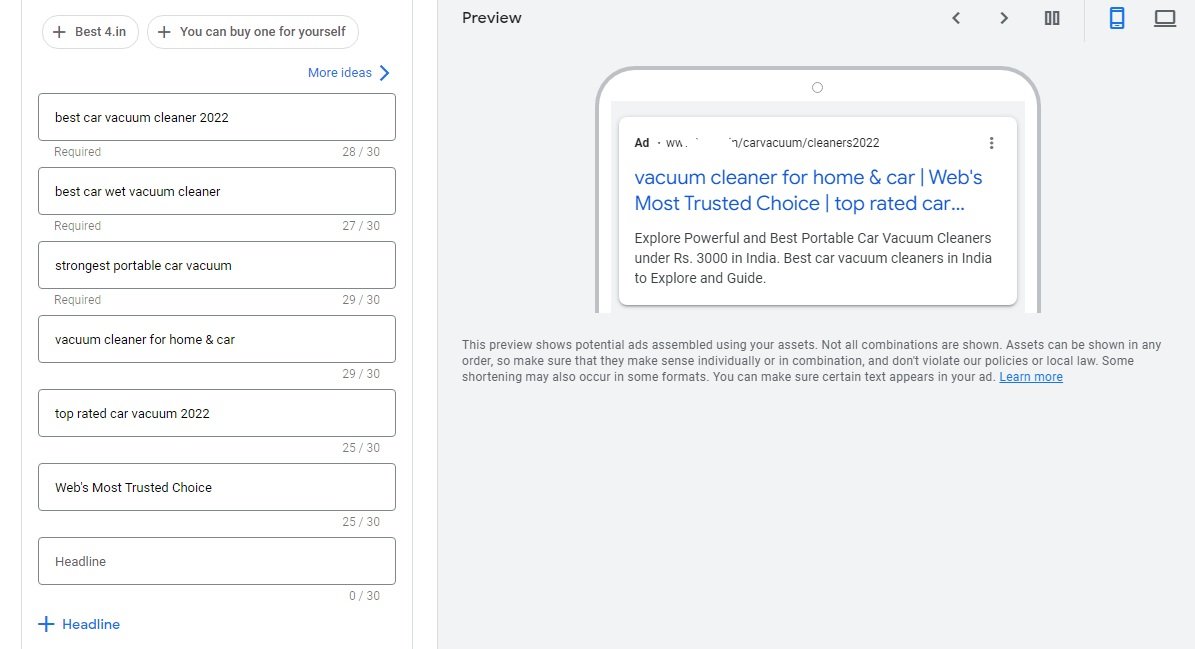
Task: Edit 'strongest portable car vacuum' headline
Action: point(216,265)
